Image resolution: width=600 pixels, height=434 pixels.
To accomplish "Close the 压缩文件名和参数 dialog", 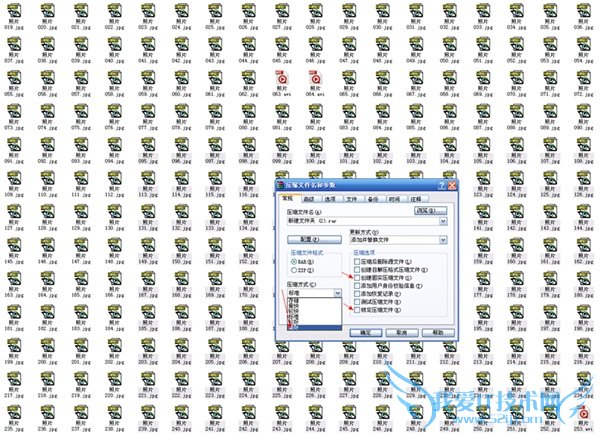I will pos(452,185).
